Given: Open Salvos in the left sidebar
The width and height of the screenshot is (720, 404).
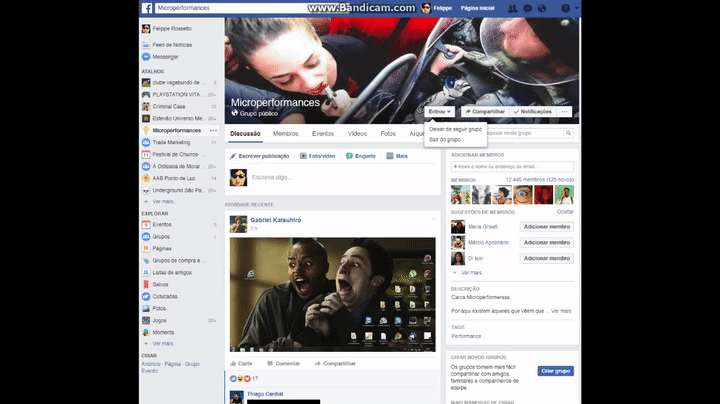Looking at the screenshot, I should coord(161,284).
